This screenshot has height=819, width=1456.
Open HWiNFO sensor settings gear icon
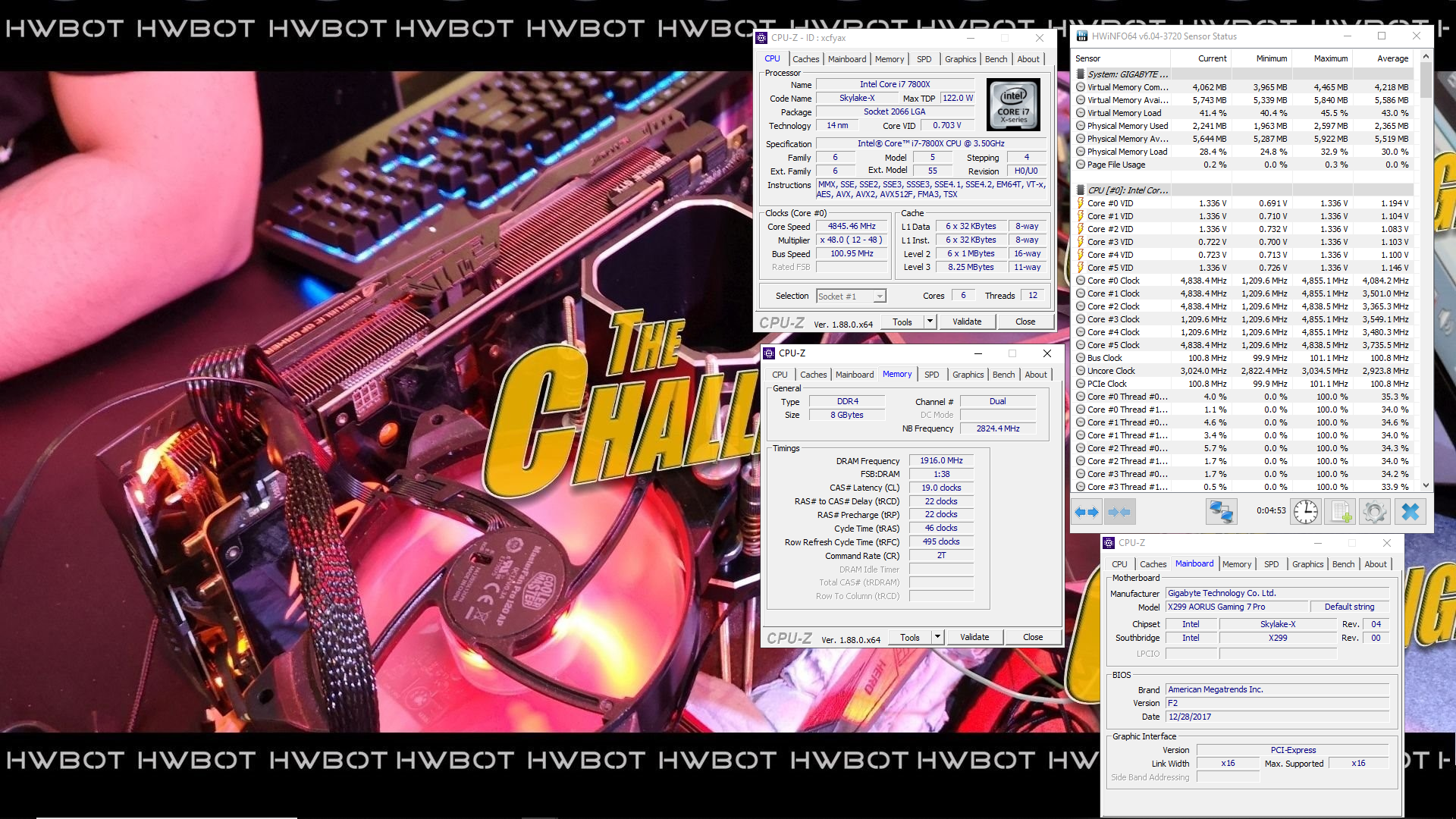[1374, 512]
